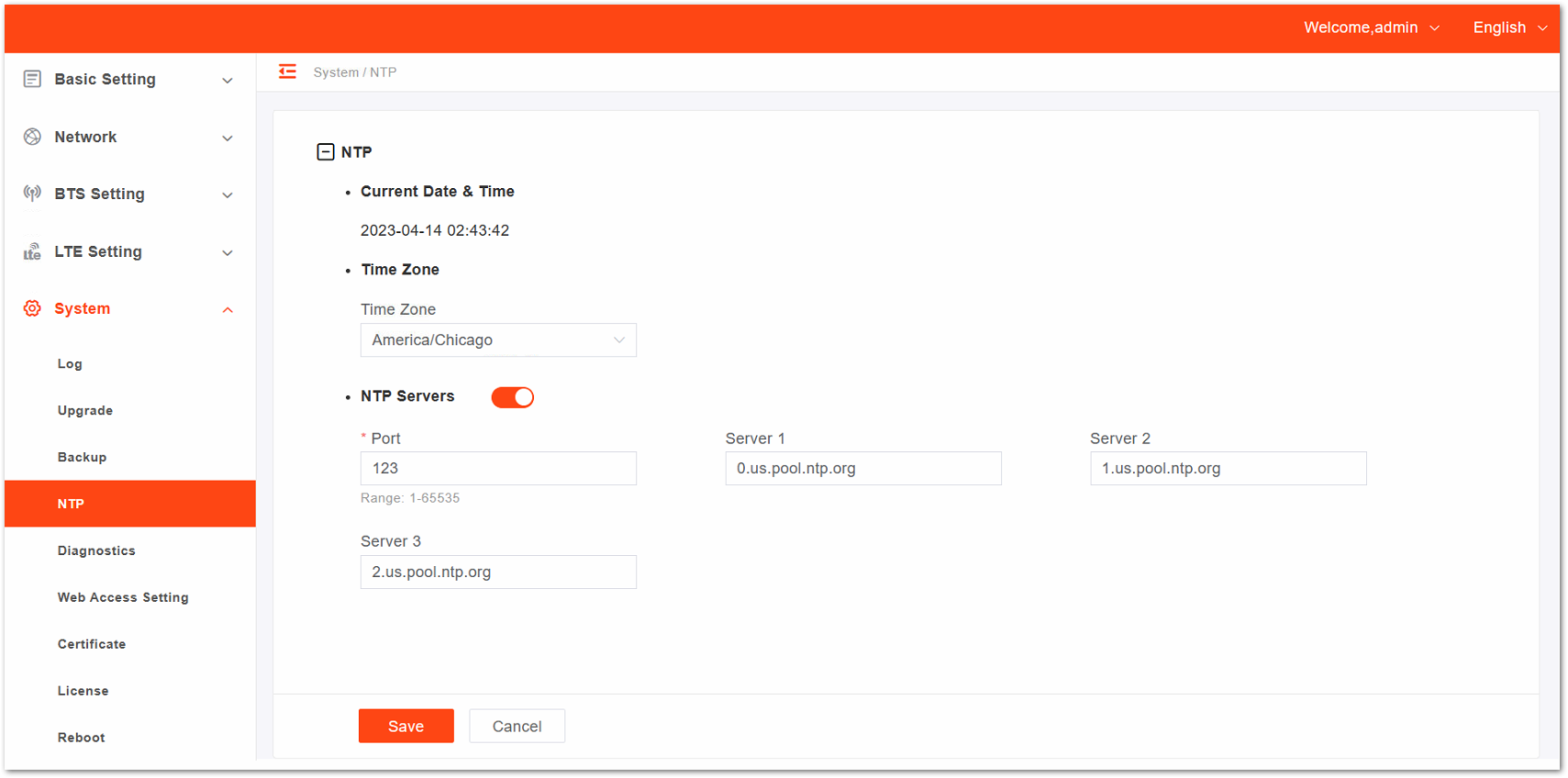Click the Network globe icon
The height and width of the screenshot is (778, 1568).
tap(32, 137)
